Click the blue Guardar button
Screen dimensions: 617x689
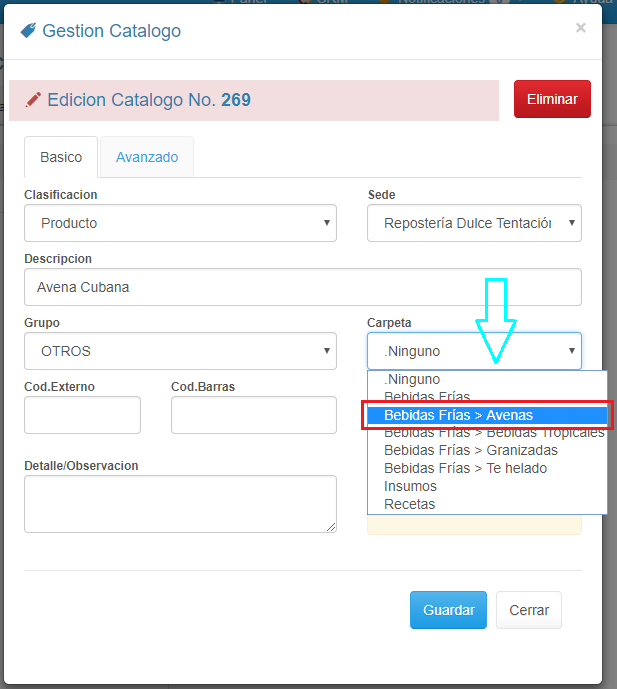(448, 610)
